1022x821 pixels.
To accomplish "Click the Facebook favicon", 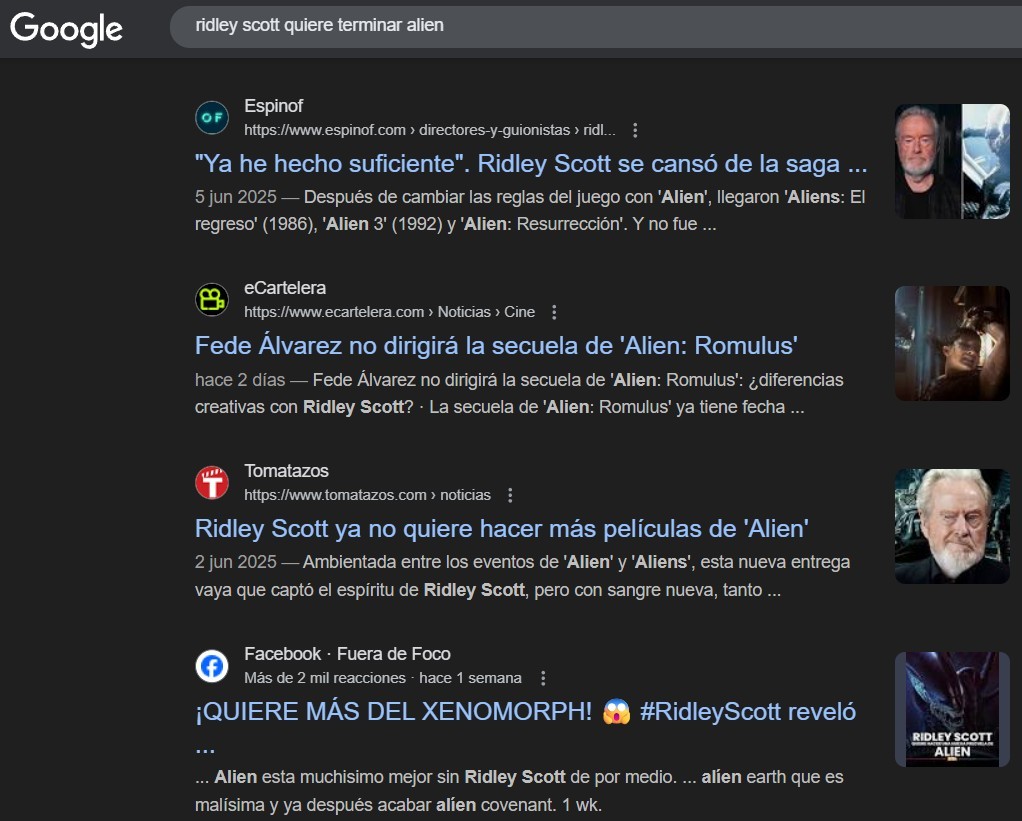I will [212, 666].
